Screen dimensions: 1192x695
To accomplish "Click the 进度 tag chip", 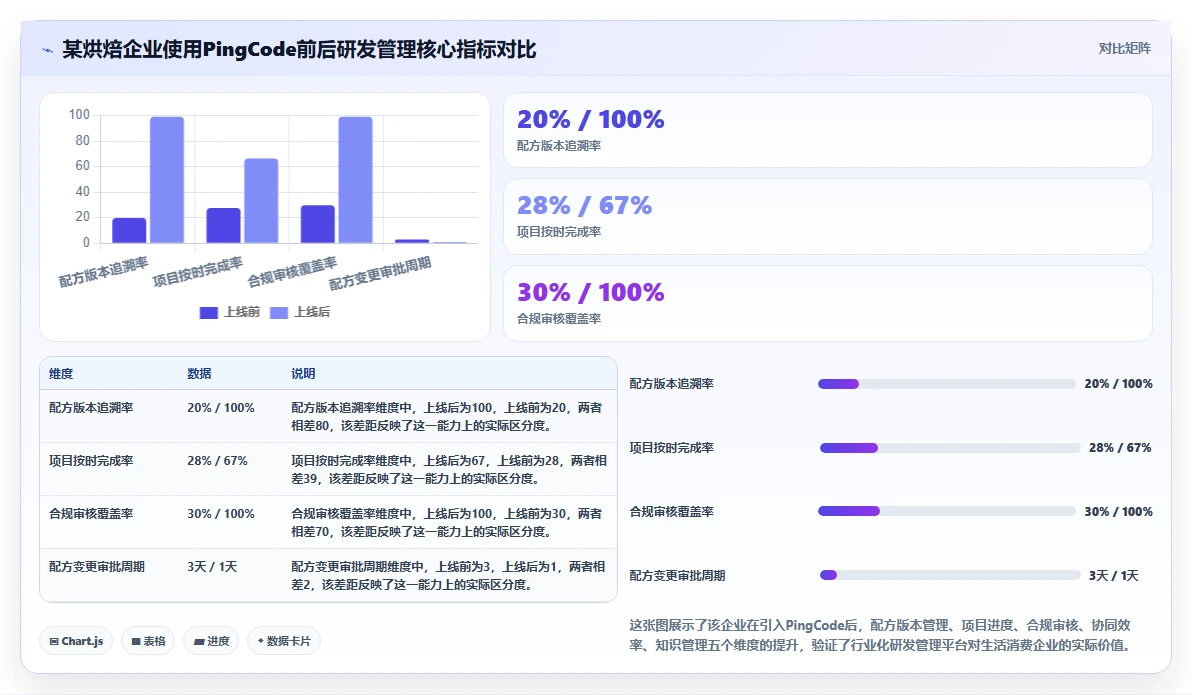I will 211,641.
